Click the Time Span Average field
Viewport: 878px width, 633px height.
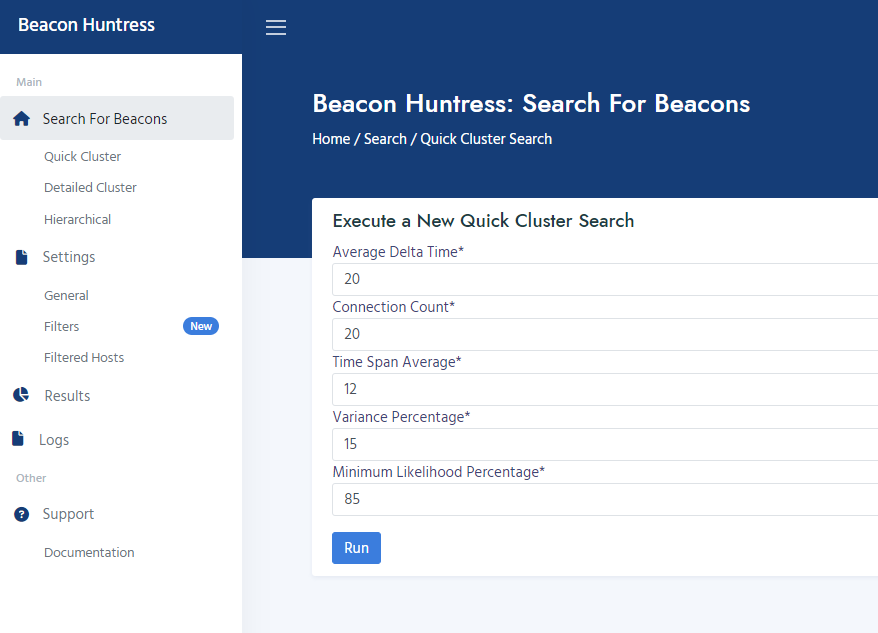pos(605,389)
